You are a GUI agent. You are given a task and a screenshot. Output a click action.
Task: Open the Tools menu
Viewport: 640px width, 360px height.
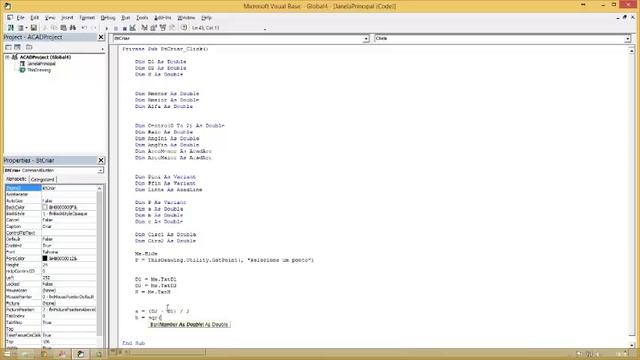pyautogui.click(x=142, y=18)
